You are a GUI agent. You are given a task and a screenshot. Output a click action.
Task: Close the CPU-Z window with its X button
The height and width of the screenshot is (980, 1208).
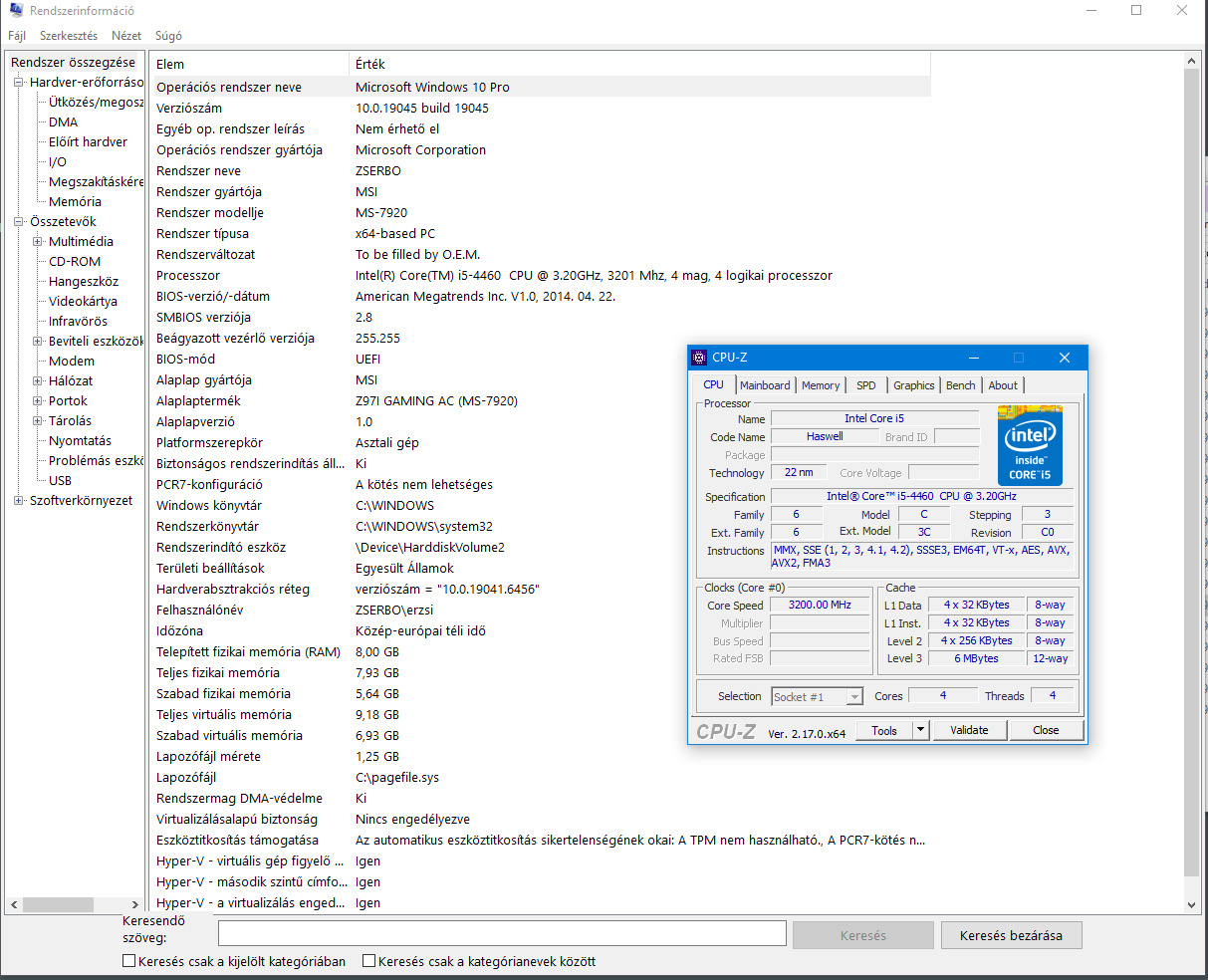click(1064, 358)
